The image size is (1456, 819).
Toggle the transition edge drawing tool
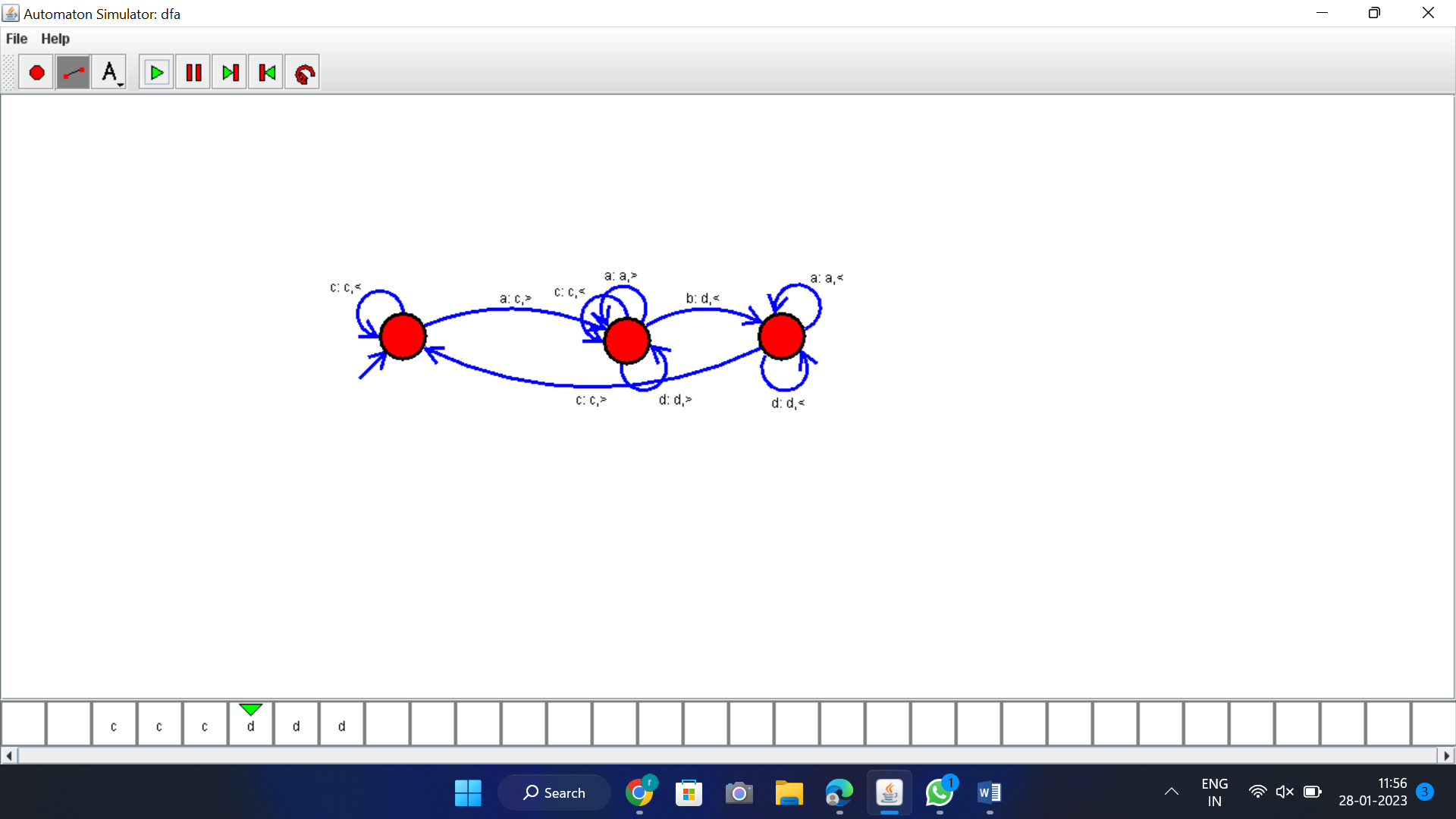tap(73, 73)
